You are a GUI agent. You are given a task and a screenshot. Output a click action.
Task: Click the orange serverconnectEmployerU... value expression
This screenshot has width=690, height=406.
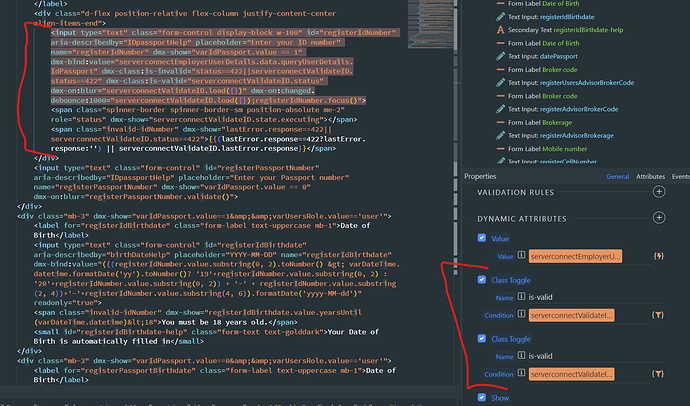[575, 257]
